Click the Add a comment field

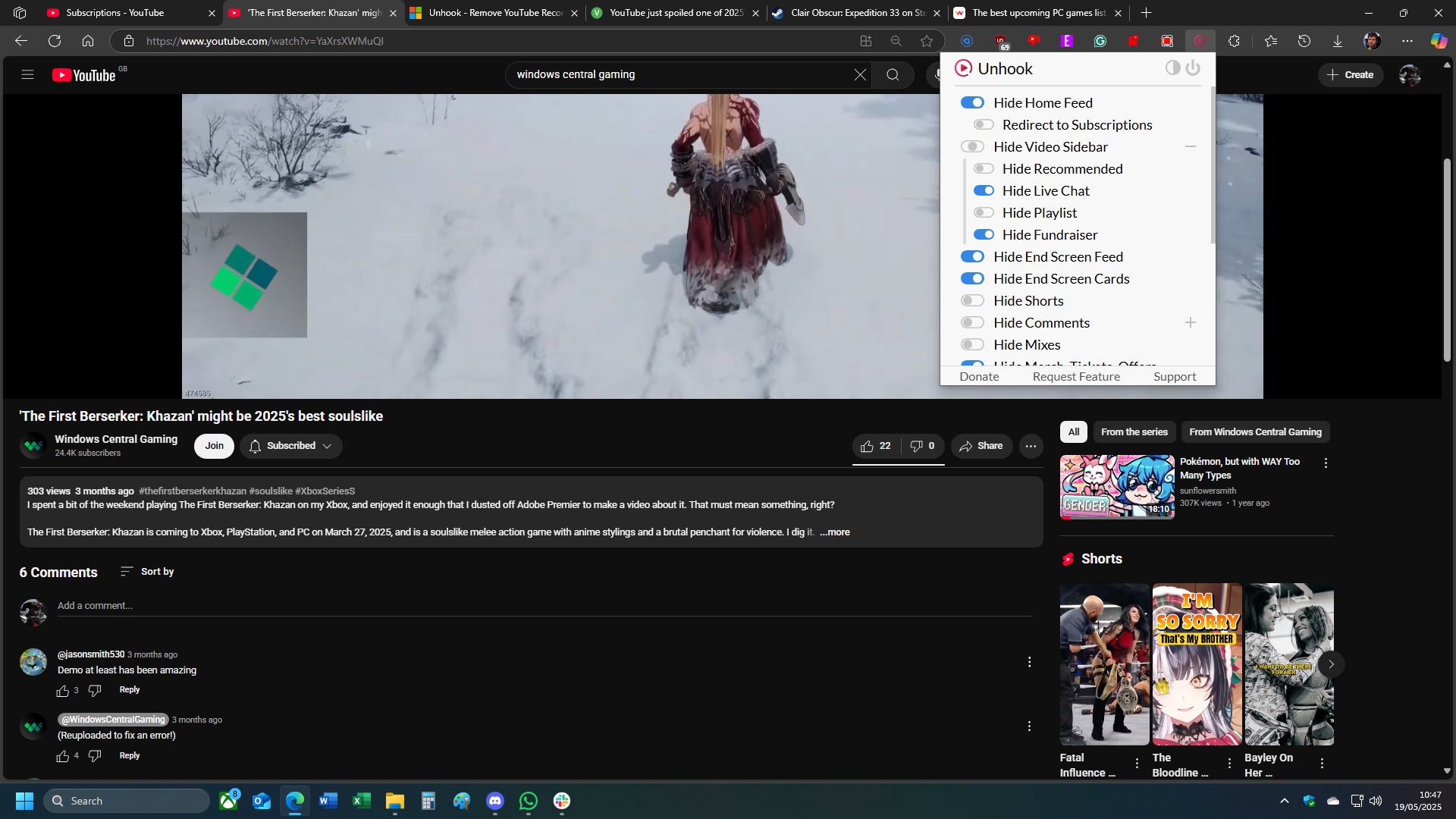coord(544,606)
